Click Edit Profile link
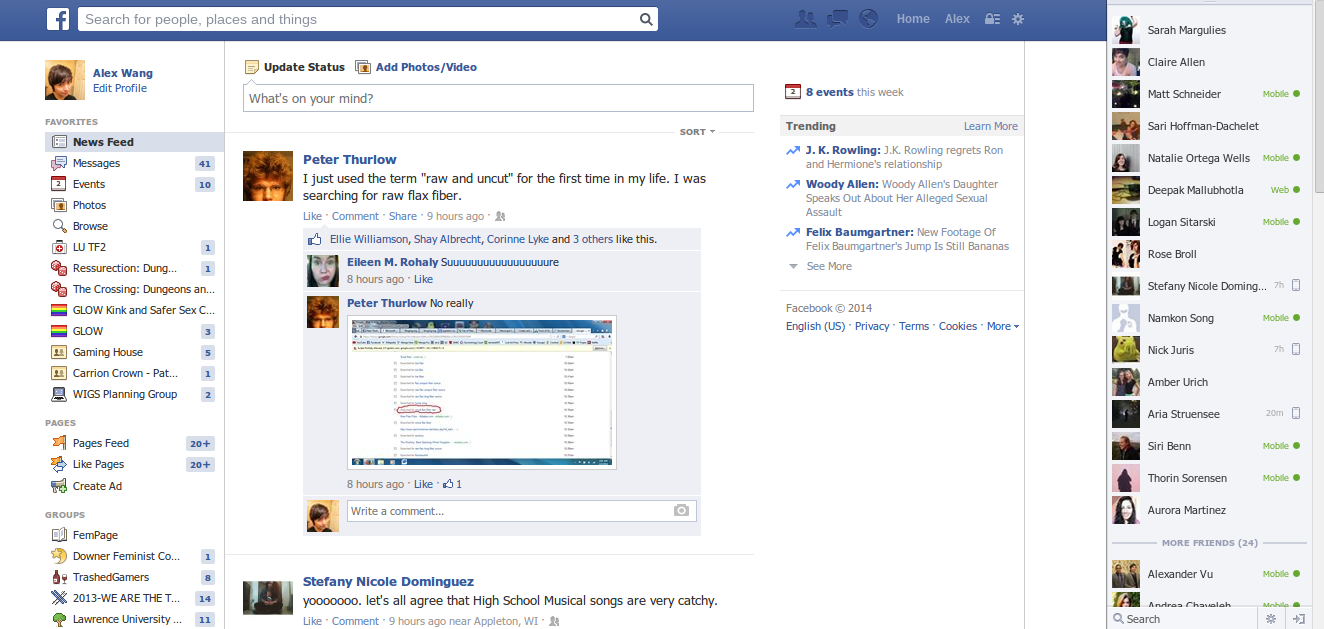This screenshot has height=629, width=1324. click(120, 88)
